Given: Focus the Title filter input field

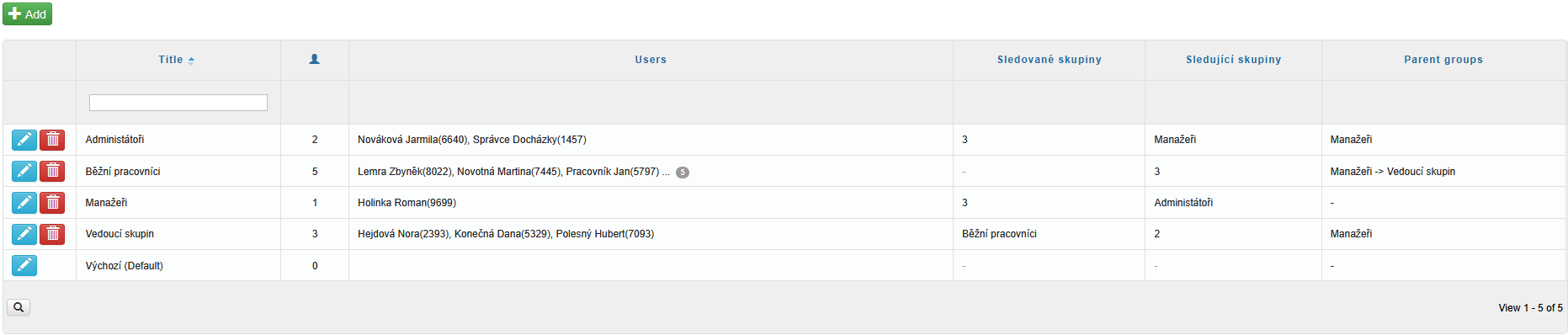Looking at the screenshot, I should (178, 103).
